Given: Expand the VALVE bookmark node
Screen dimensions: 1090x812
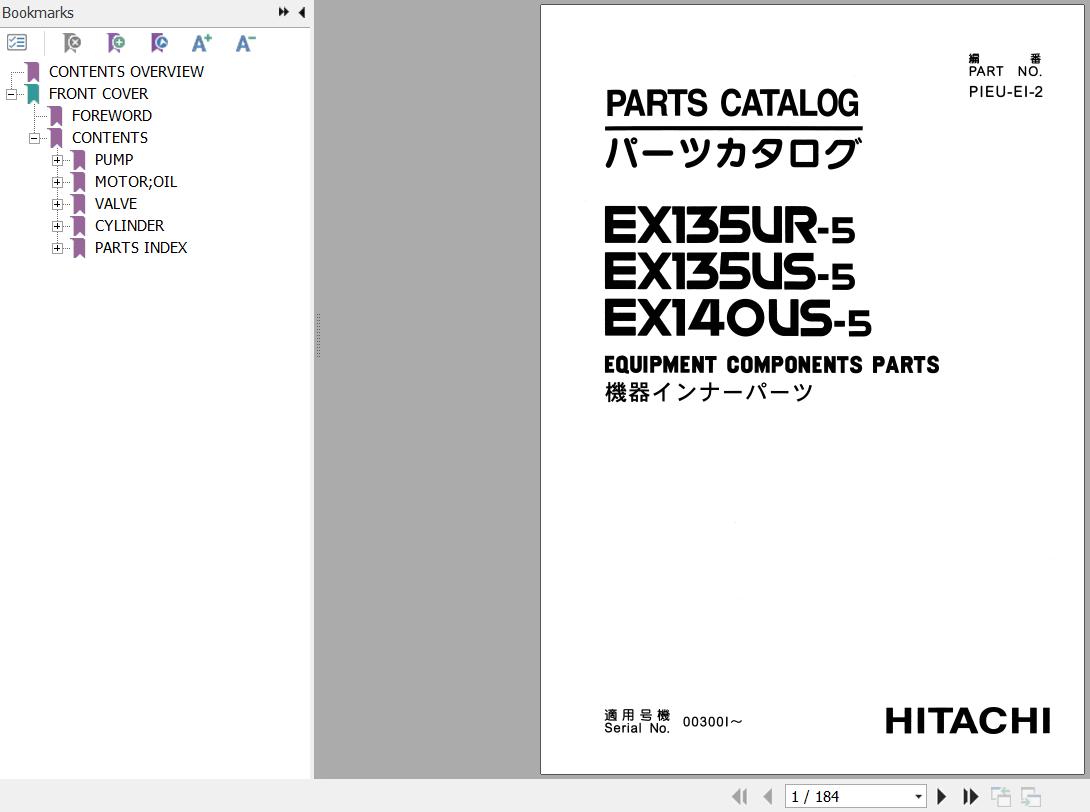Looking at the screenshot, I should point(57,204).
